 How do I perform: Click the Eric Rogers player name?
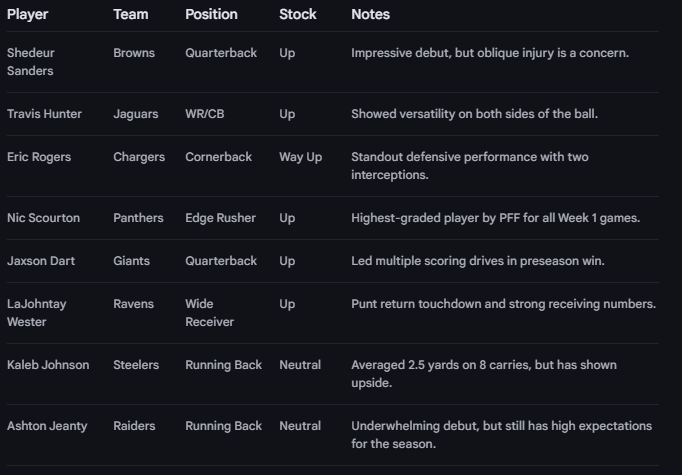[x=39, y=157]
